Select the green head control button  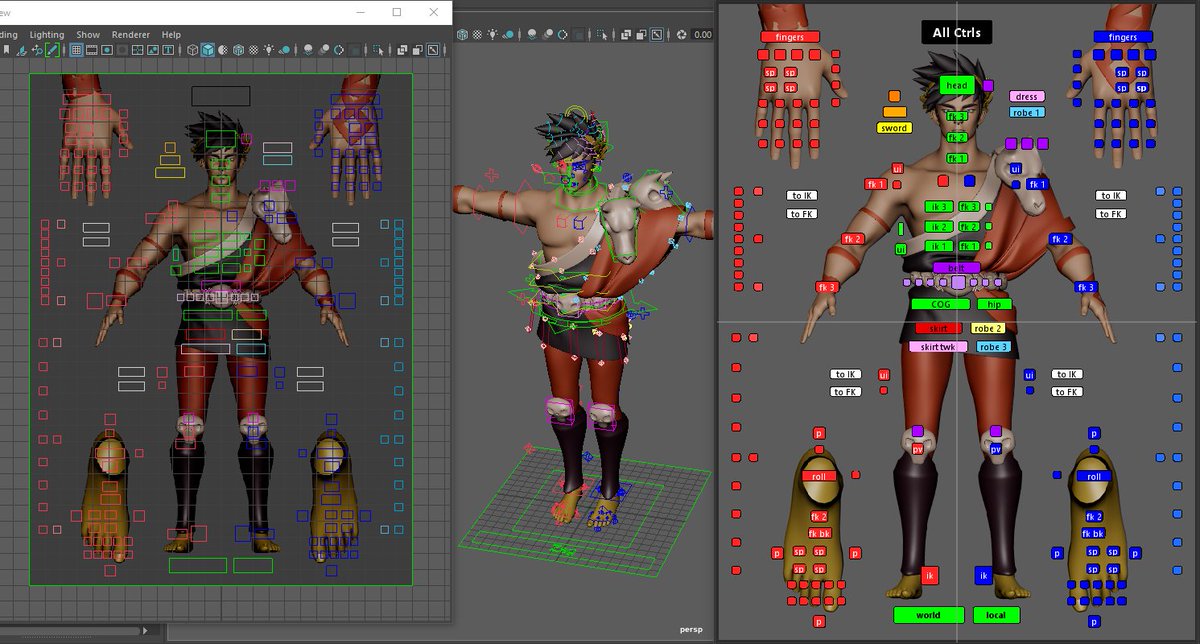[957, 86]
